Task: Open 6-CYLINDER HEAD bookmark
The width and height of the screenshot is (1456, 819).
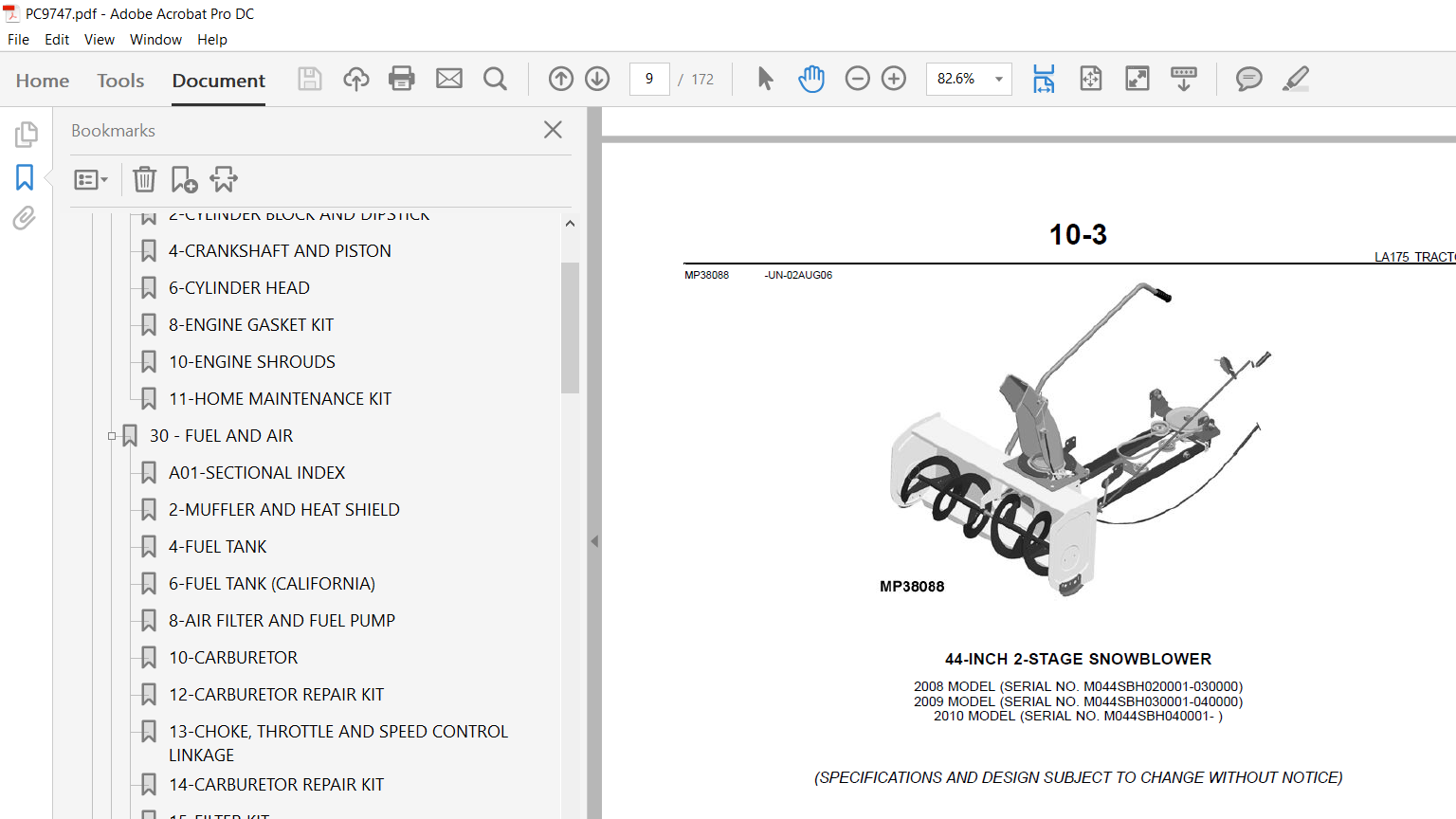Action: pos(239,288)
